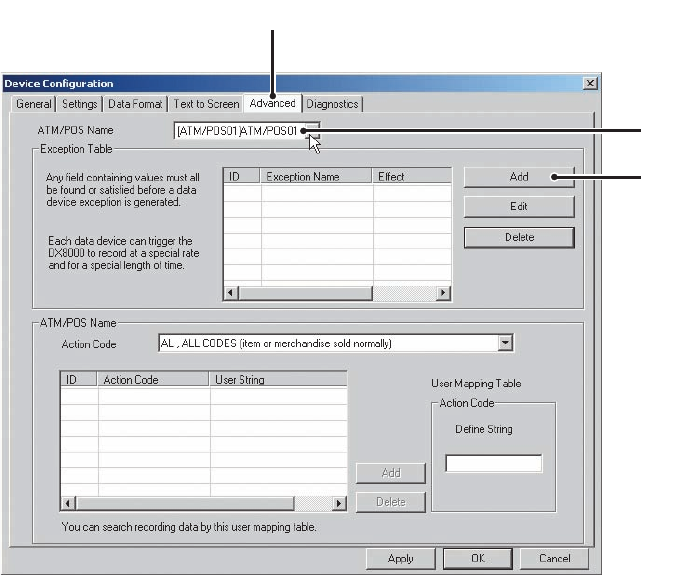Click Action Code column header in mapping list
675x575 pixels.
(x=153, y=380)
